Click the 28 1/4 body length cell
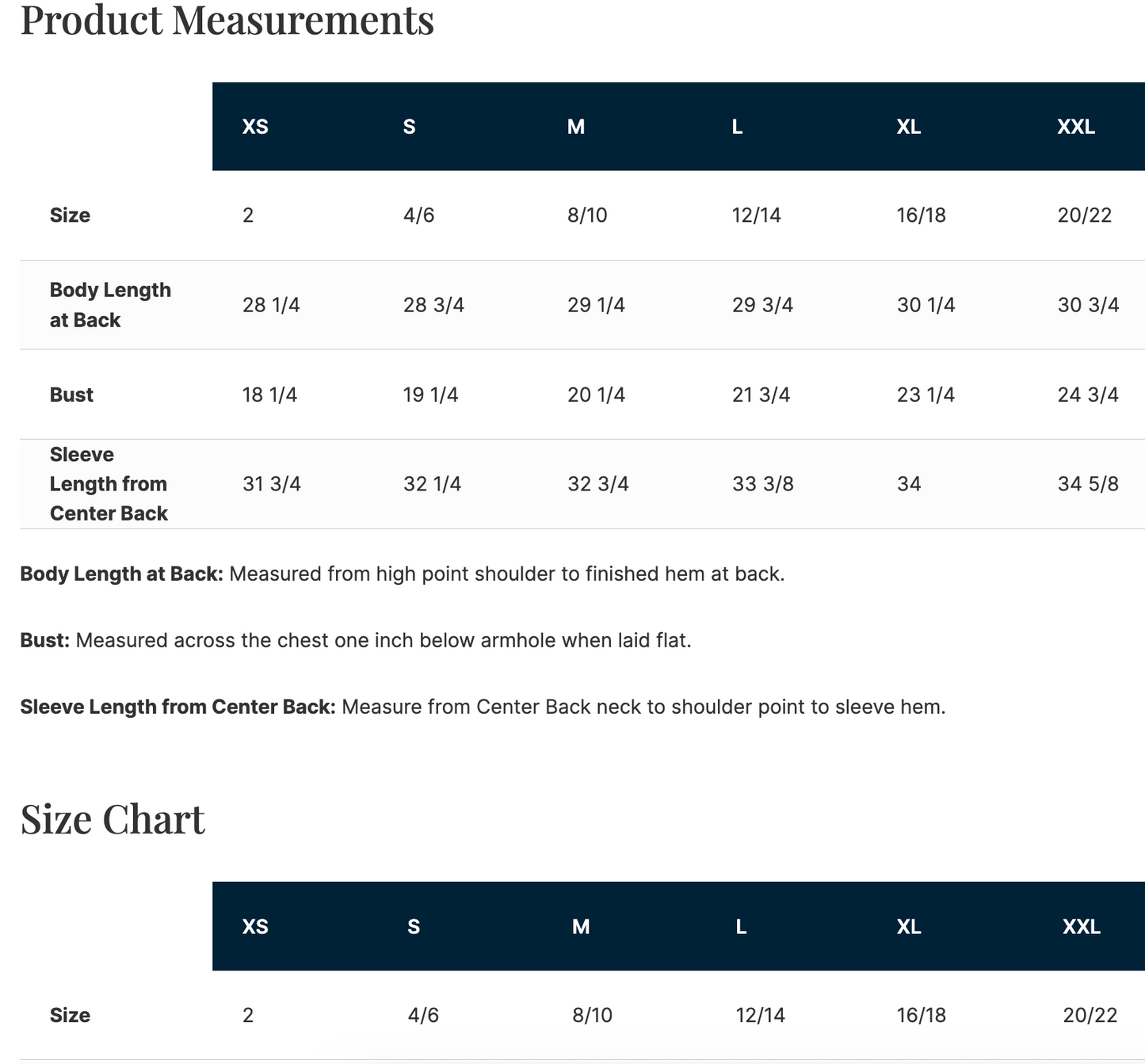The height and width of the screenshot is (1064, 1145). pos(271,305)
